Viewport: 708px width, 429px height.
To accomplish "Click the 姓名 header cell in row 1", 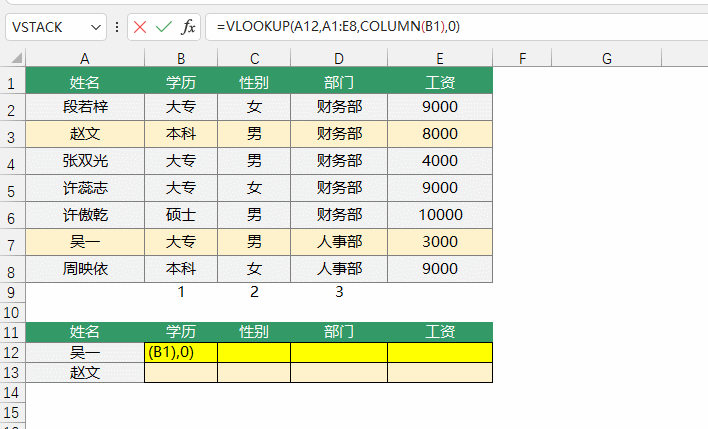I will coord(85,81).
